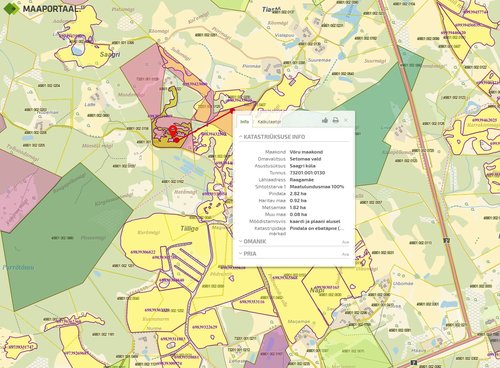Click the Maaportaal logo
This screenshot has height=368, width=500.
42,8
